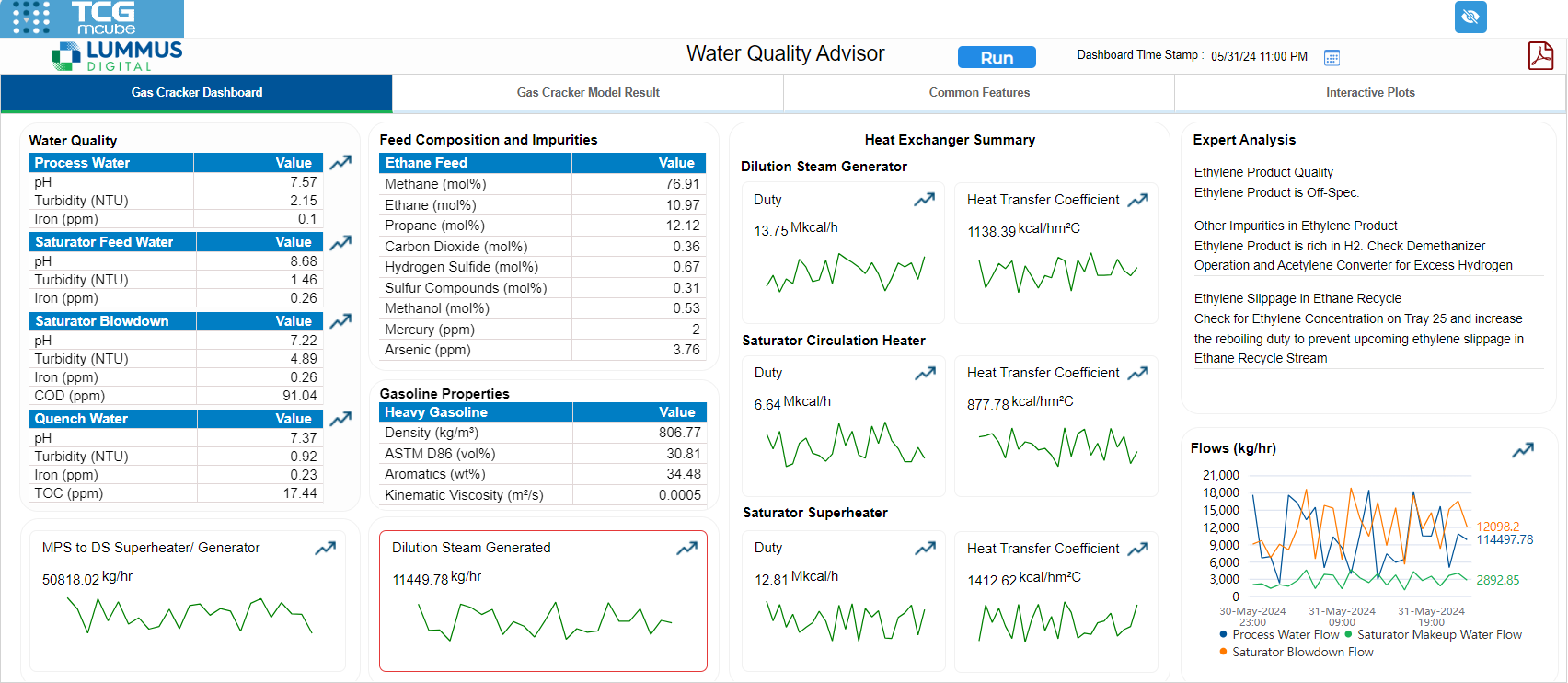Open trend chart for Saturator Feed Water

coord(340,242)
